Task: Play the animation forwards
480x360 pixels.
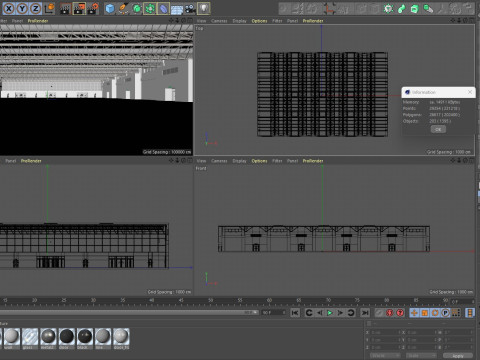Action: point(330,313)
